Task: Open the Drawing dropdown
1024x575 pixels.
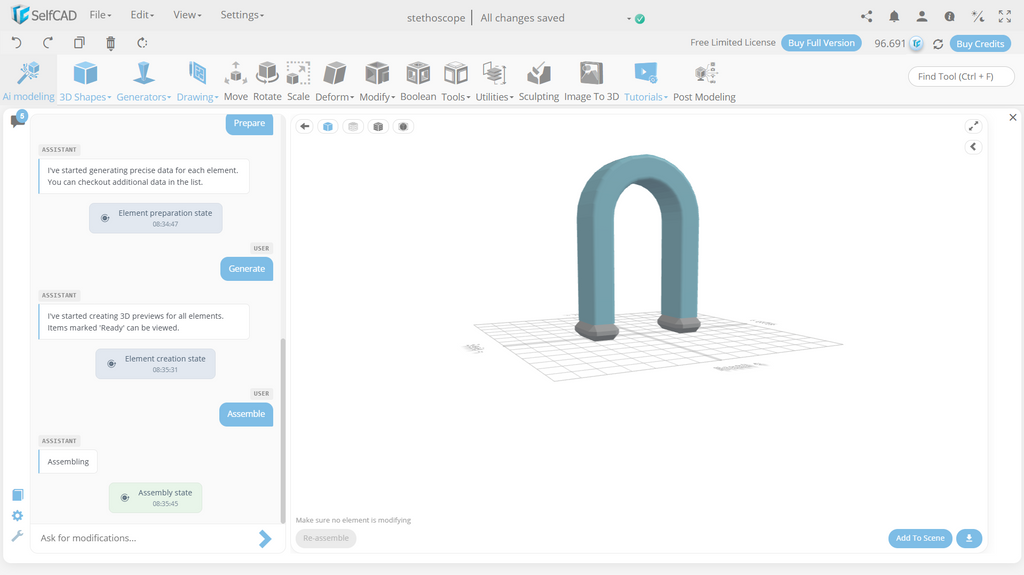Action: click(x=197, y=81)
